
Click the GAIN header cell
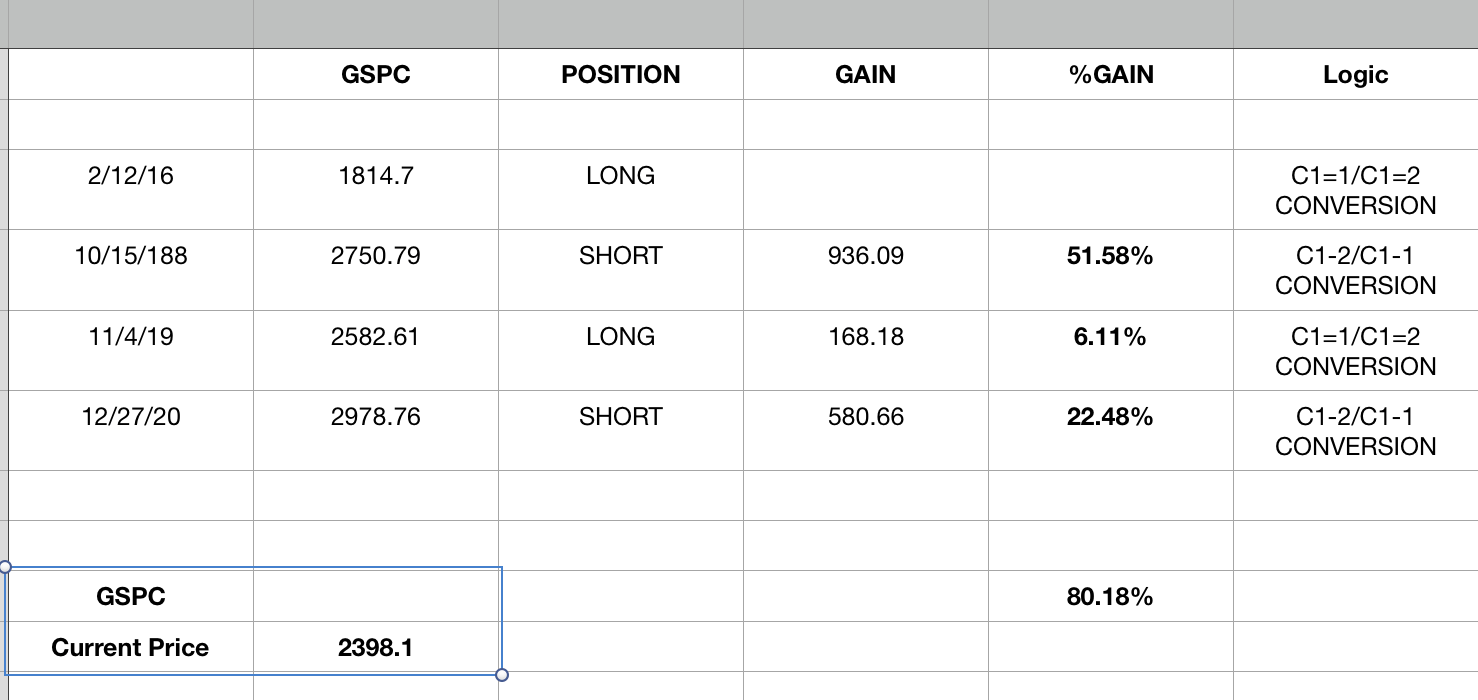pos(865,75)
